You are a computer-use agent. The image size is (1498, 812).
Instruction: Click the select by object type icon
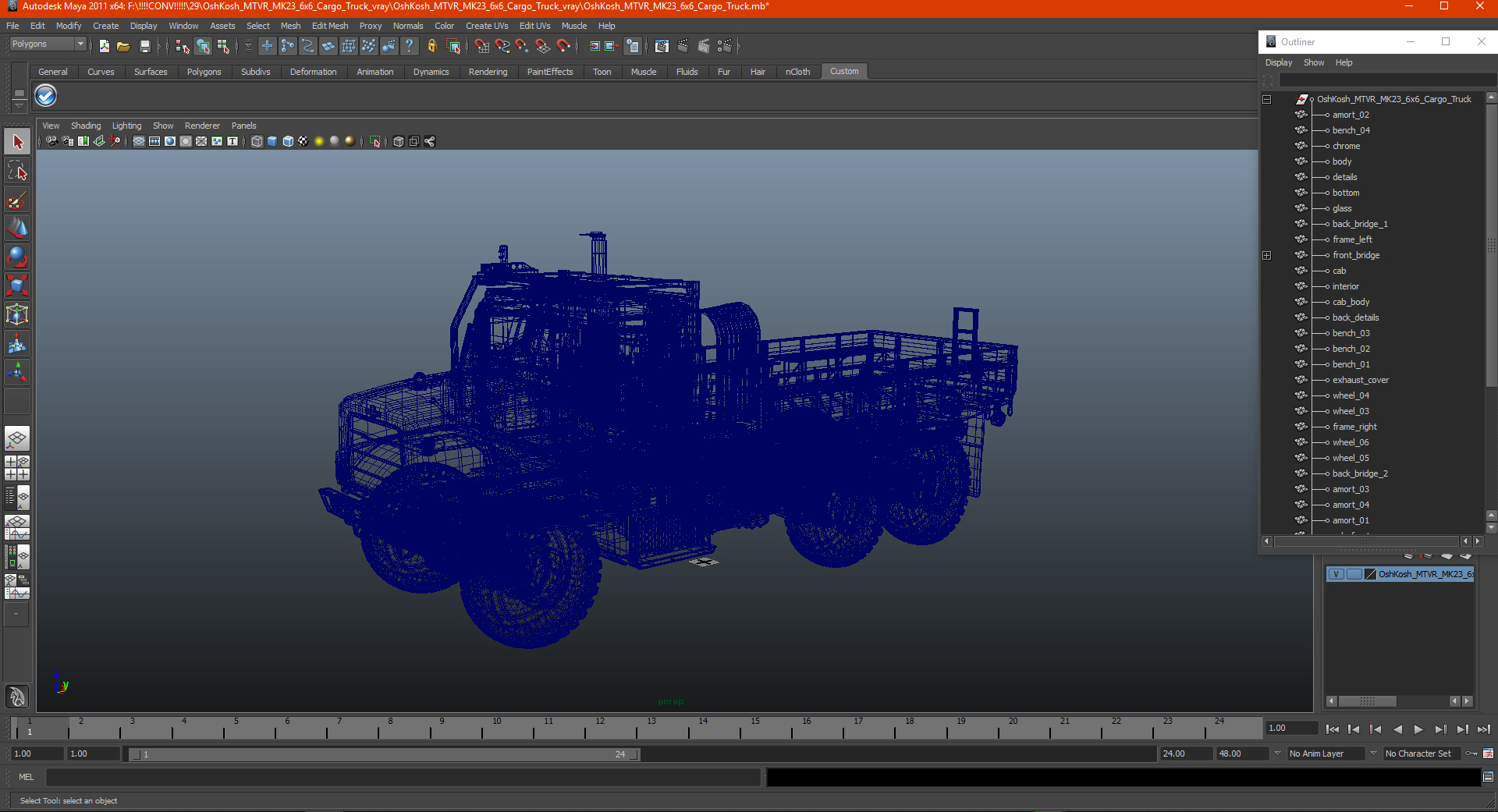click(x=203, y=47)
